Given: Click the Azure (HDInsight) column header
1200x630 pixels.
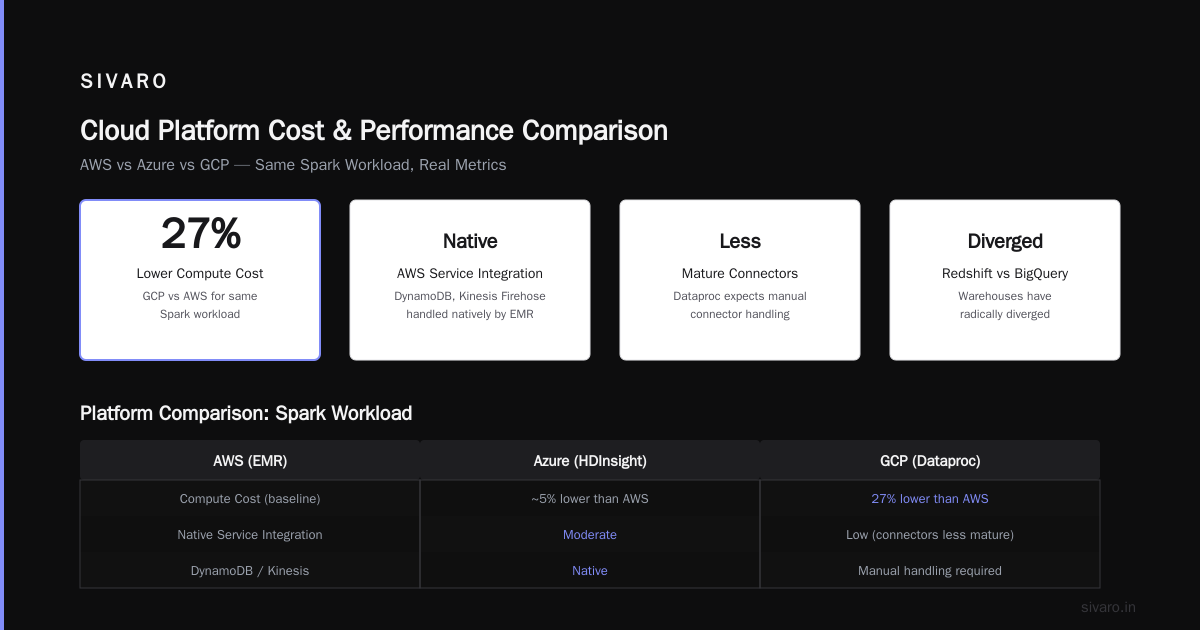Looking at the screenshot, I should point(590,461).
